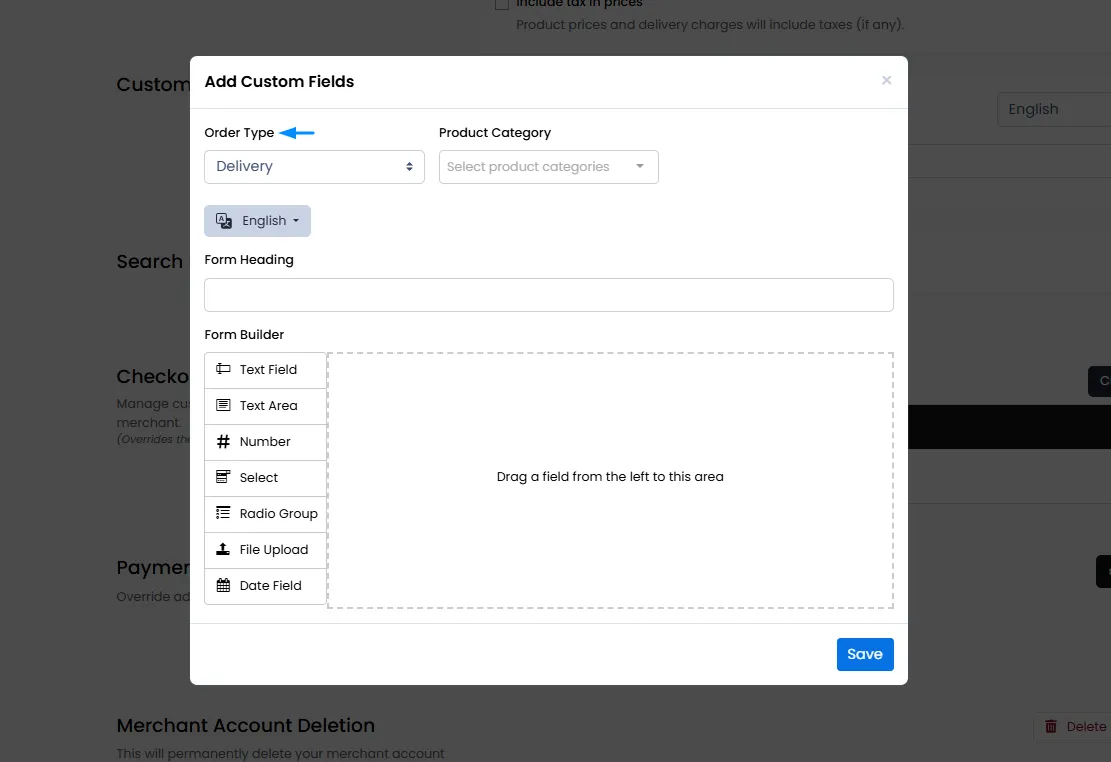Choose the Radio Group list icon

223,513
